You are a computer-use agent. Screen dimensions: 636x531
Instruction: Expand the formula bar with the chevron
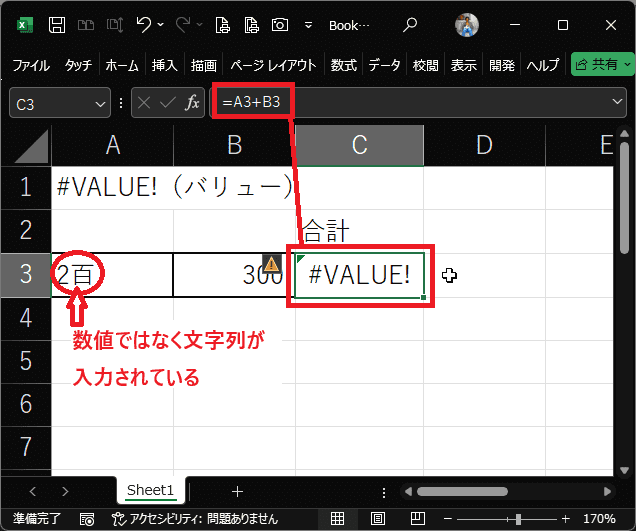pyautogui.click(x=618, y=102)
